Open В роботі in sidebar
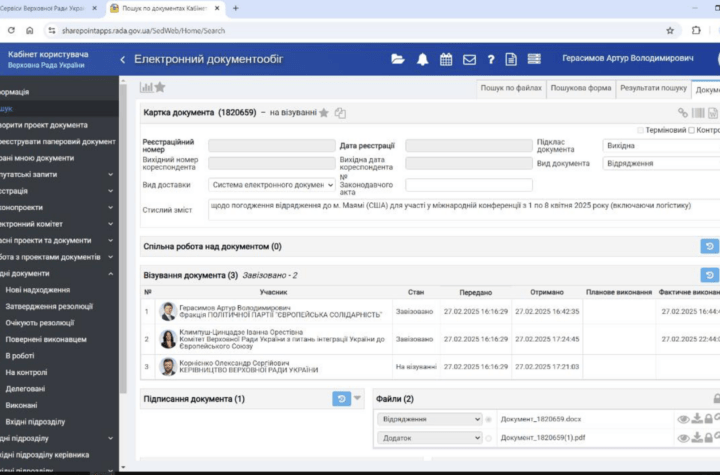 tap(20, 356)
